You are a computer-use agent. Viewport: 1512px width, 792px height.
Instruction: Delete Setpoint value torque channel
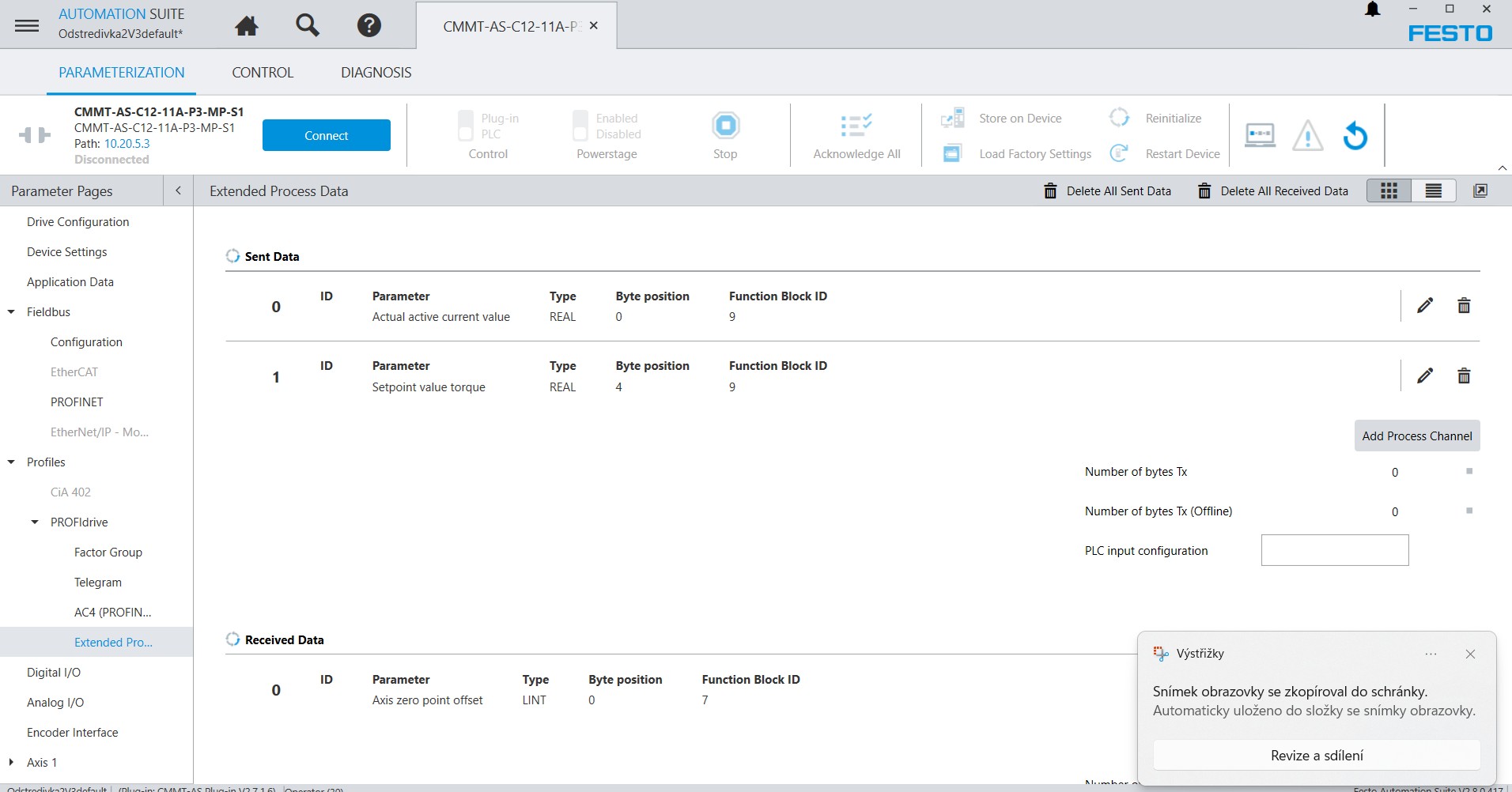[1464, 375]
